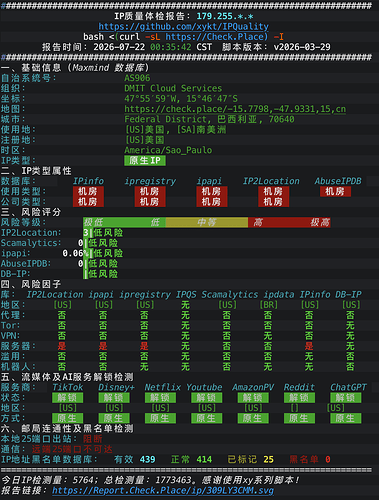Click the Scamalytics 低风险 result

tap(103, 243)
